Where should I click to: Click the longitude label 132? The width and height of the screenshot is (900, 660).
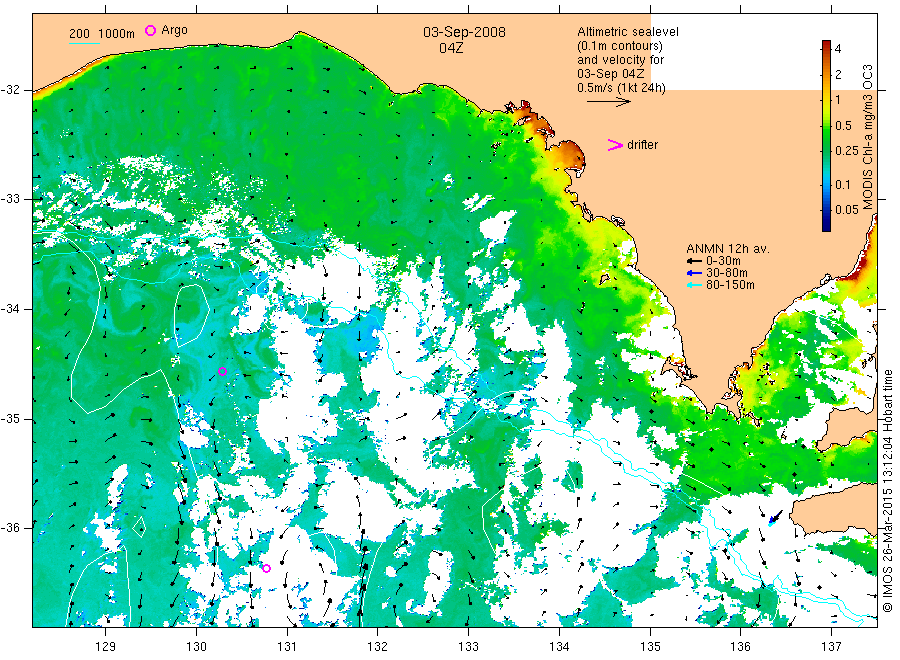378,647
